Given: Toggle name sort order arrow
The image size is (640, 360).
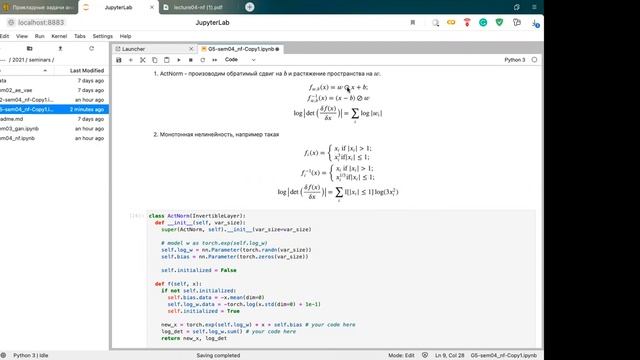Looking at the screenshot, I should pos(45,71).
